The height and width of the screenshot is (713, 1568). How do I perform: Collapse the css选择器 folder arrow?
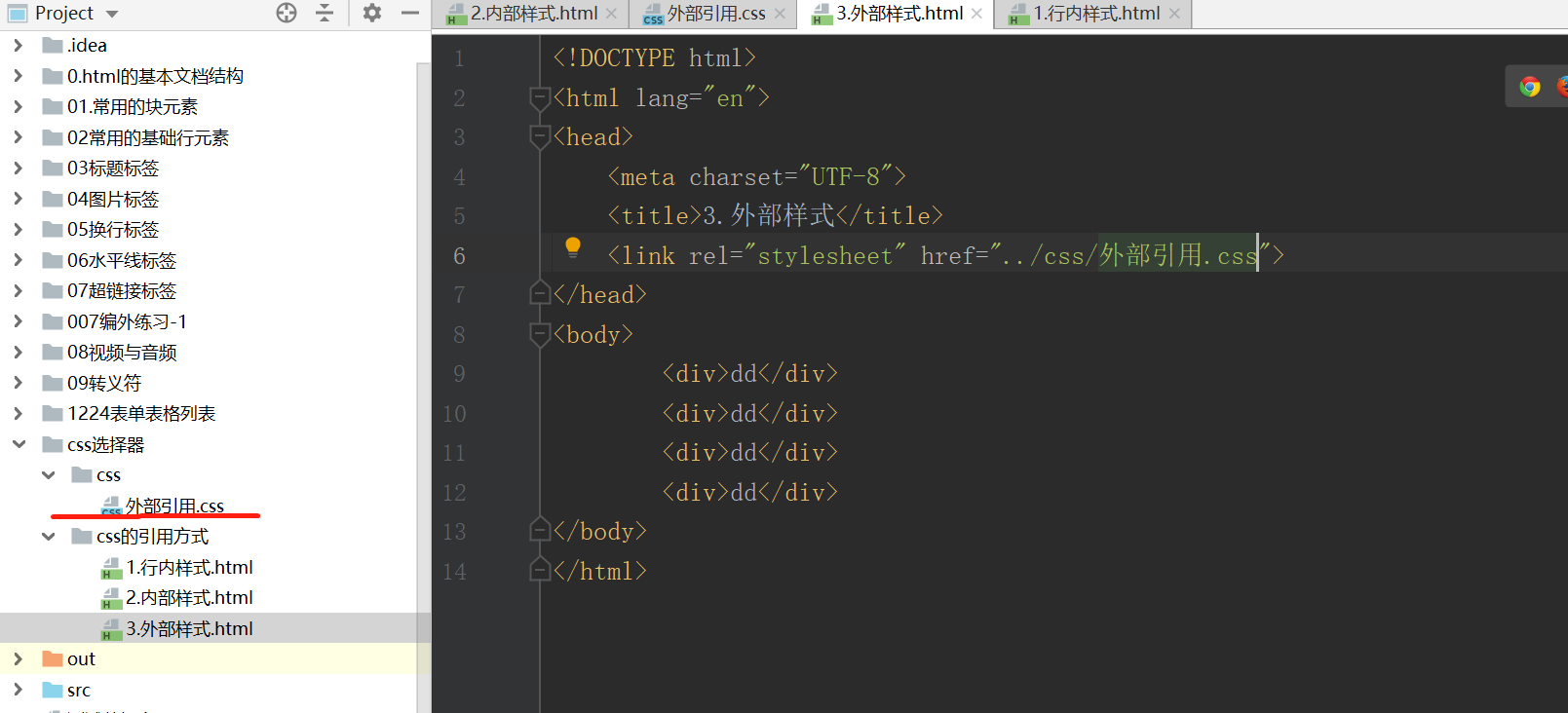point(19,444)
